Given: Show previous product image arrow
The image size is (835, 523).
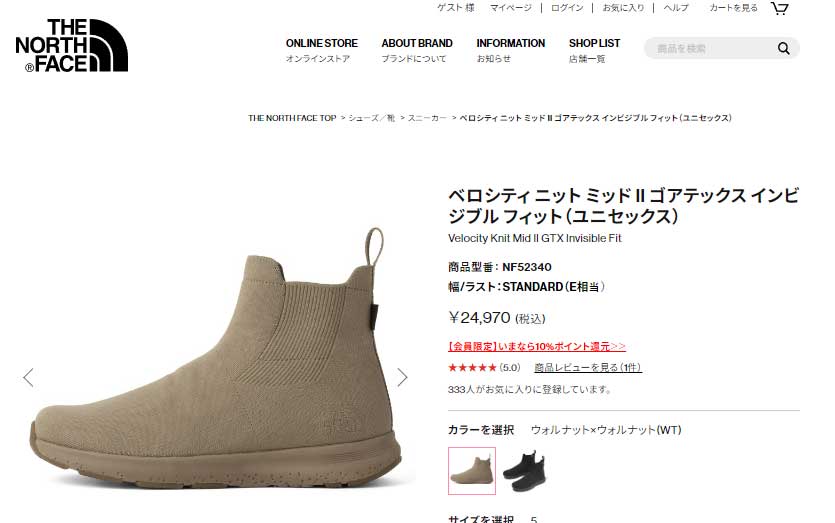Looking at the screenshot, I should (28, 377).
